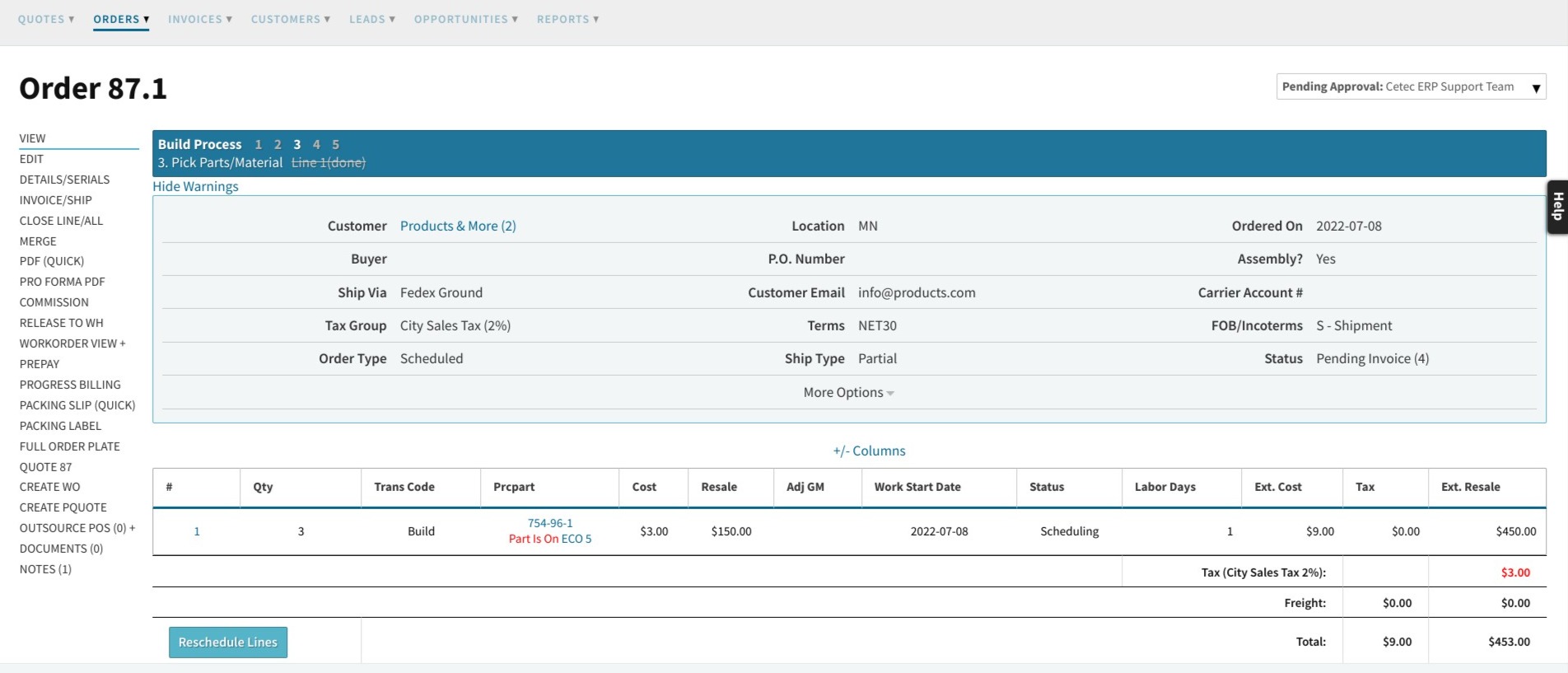Open customer Products & More (2)
Viewport: 1568px width, 673px height.
pos(458,226)
